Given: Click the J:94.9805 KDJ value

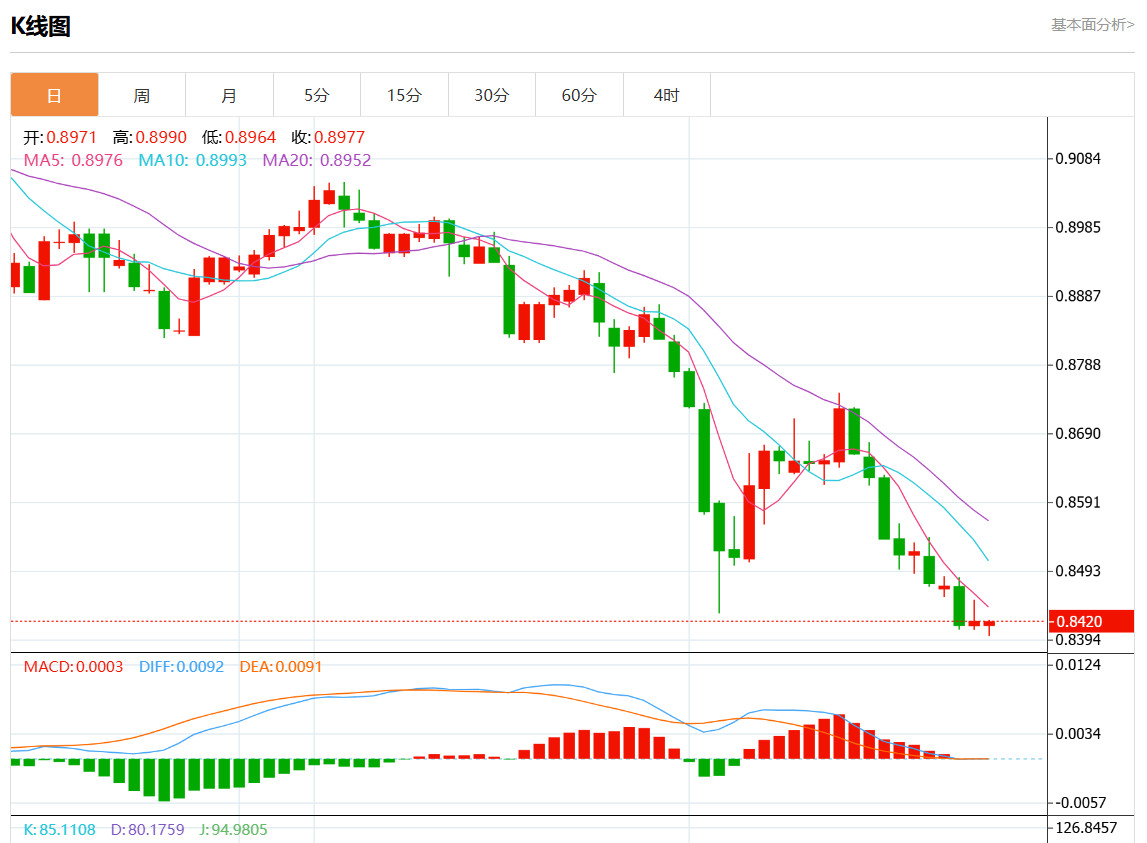Looking at the screenshot, I should (x=233, y=830).
